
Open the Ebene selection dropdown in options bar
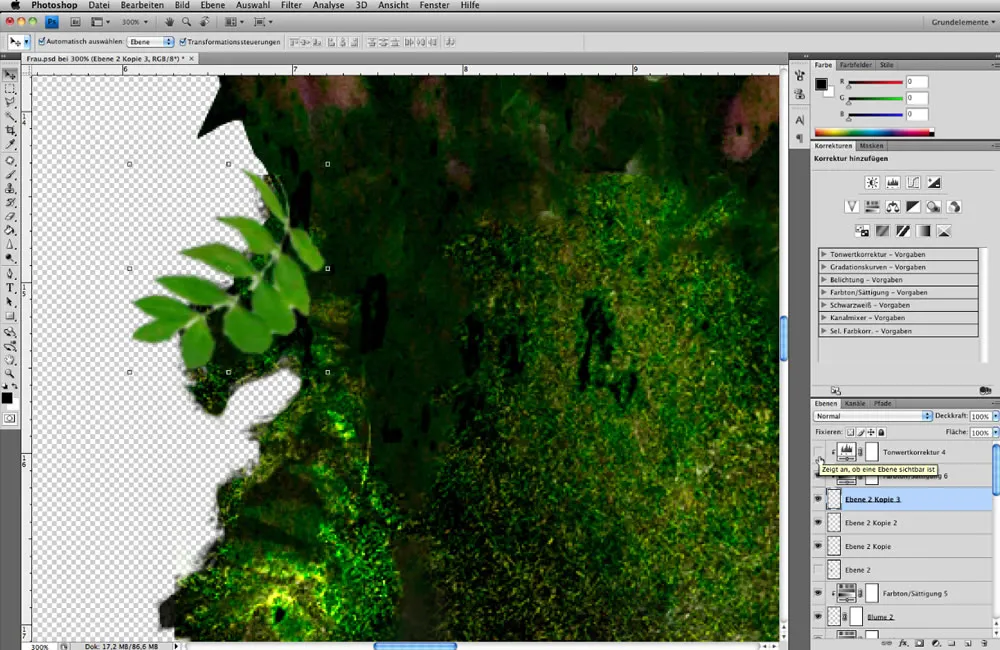(x=150, y=41)
